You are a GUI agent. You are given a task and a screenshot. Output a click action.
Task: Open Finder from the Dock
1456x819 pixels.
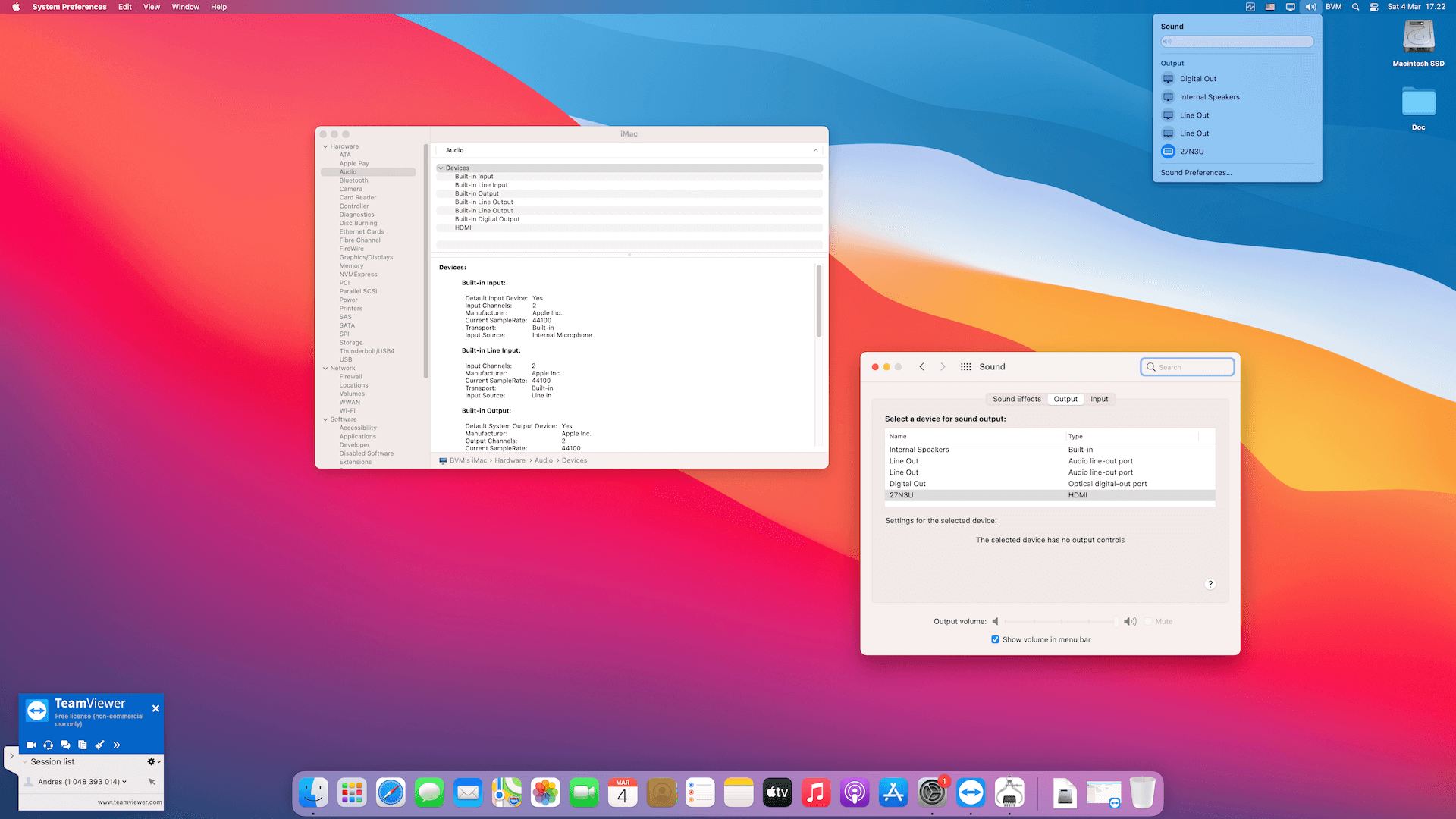coord(313,793)
